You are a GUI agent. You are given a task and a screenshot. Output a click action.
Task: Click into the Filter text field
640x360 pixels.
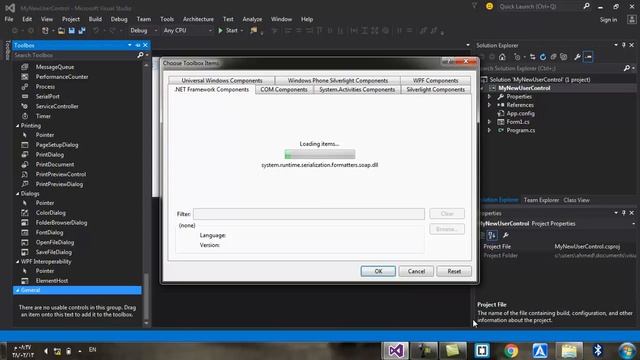coord(309,214)
